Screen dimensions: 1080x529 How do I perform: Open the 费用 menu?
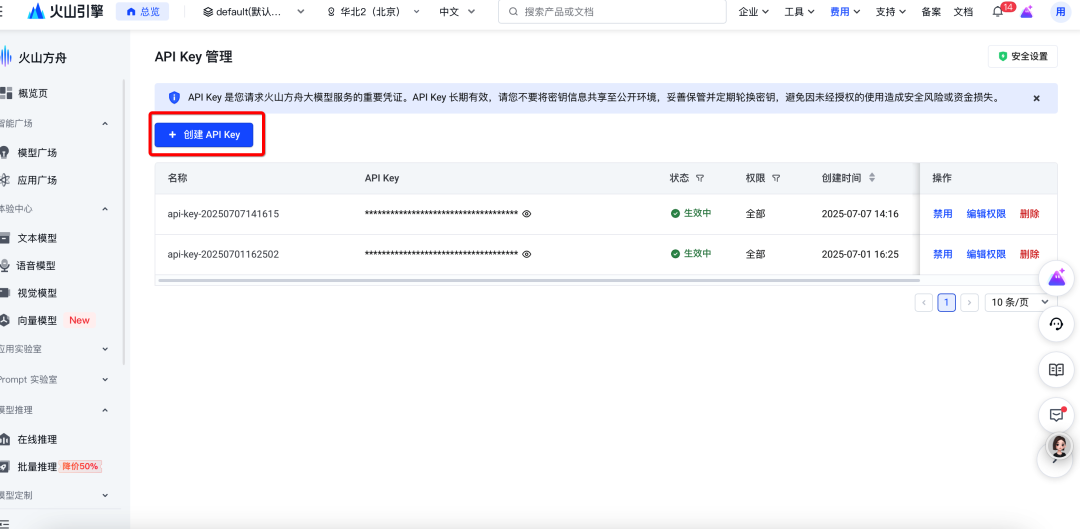pos(845,12)
